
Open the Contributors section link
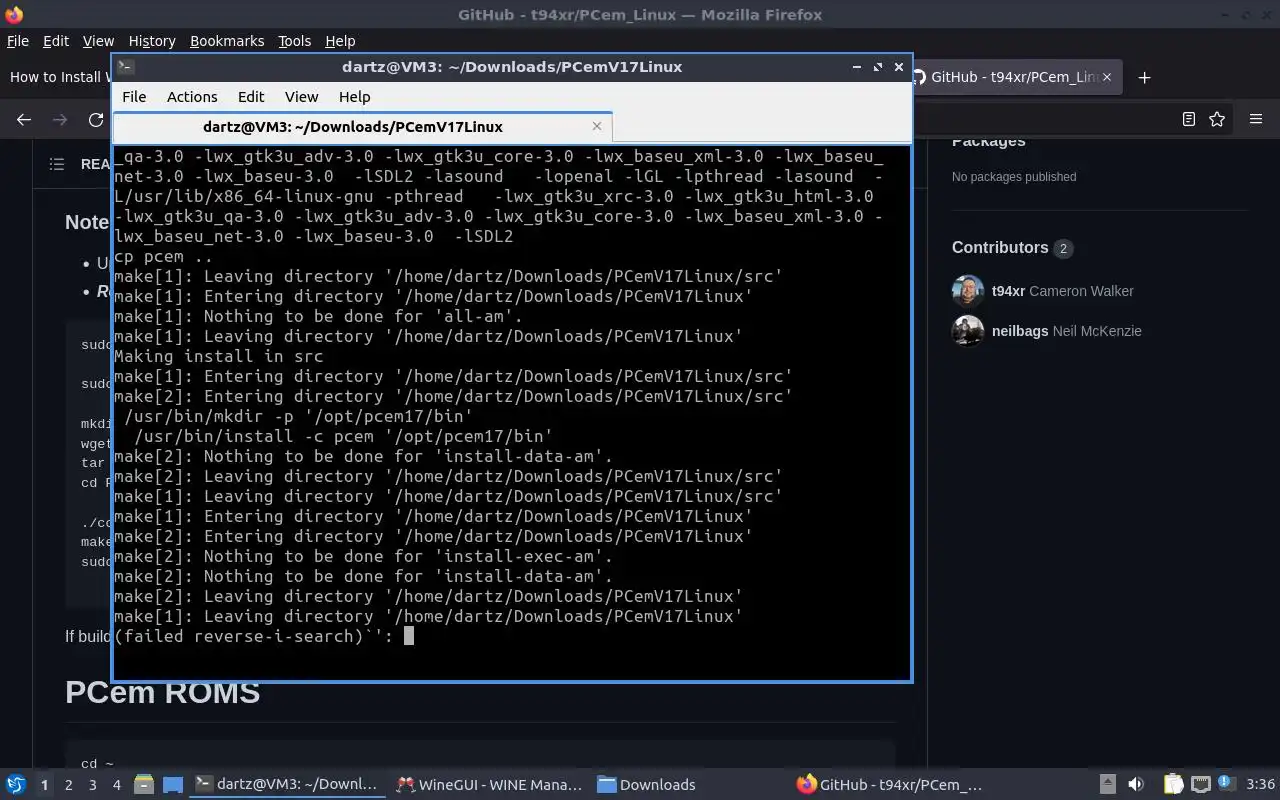pyautogui.click(x=1012, y=248)
